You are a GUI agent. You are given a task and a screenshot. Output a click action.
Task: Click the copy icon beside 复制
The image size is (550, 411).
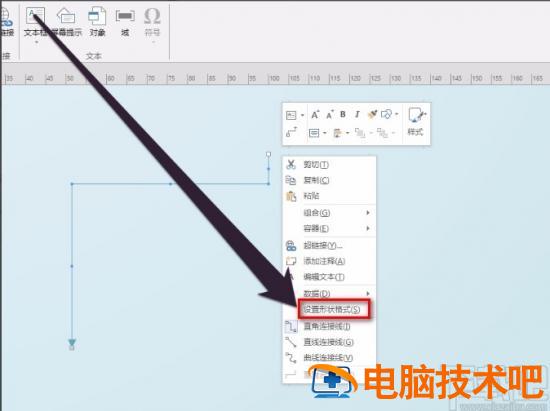[x=291, y=180]
